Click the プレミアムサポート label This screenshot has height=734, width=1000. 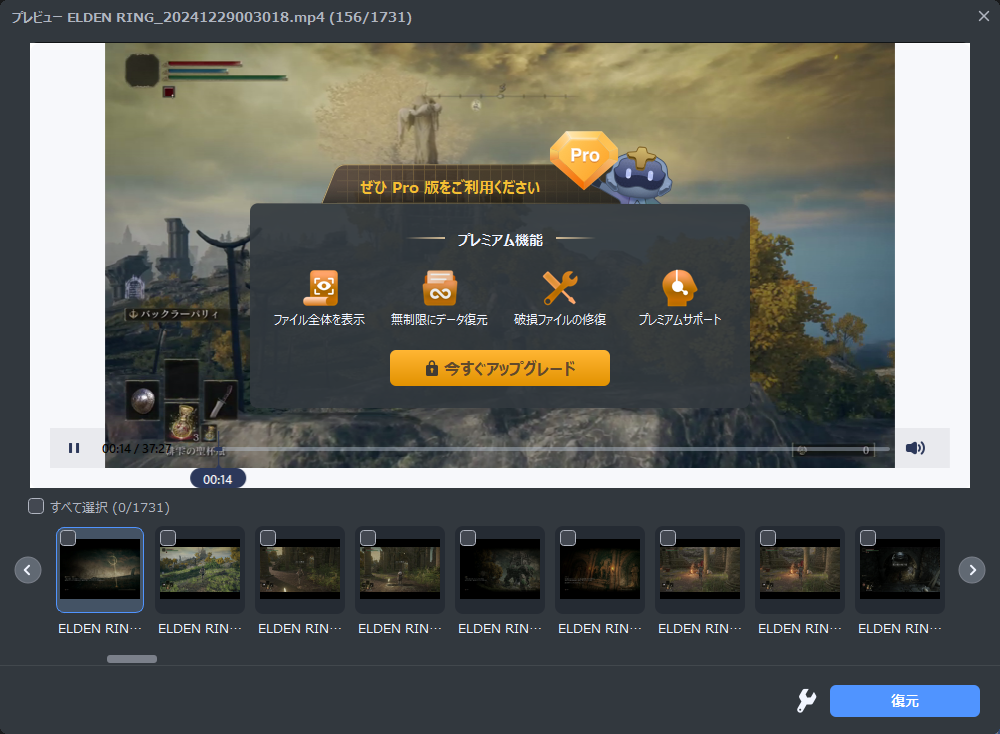pos(680,319)
